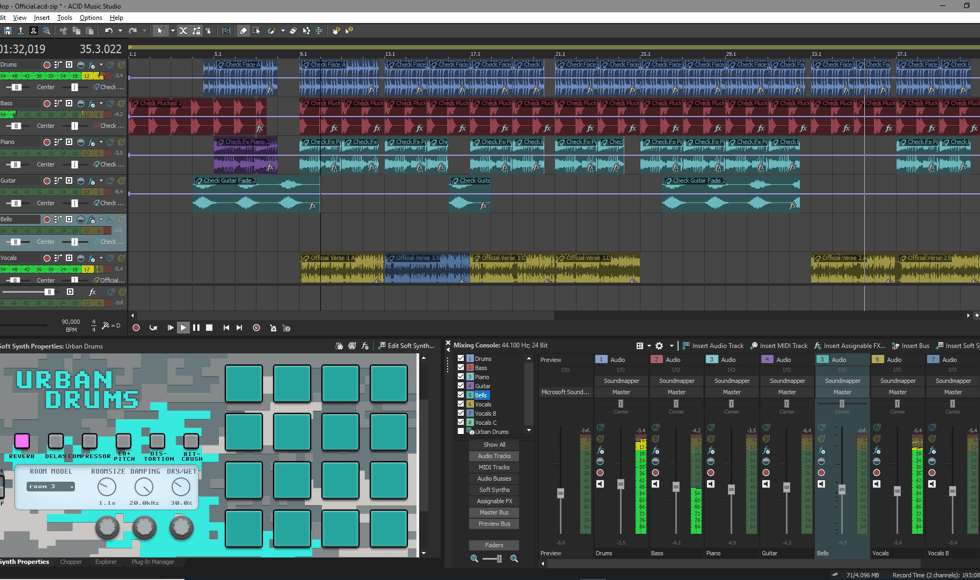The height and width of the screenshot is (580, 980).
Task: Switch to the Explorer tab
Action: [x=106, y=562]
